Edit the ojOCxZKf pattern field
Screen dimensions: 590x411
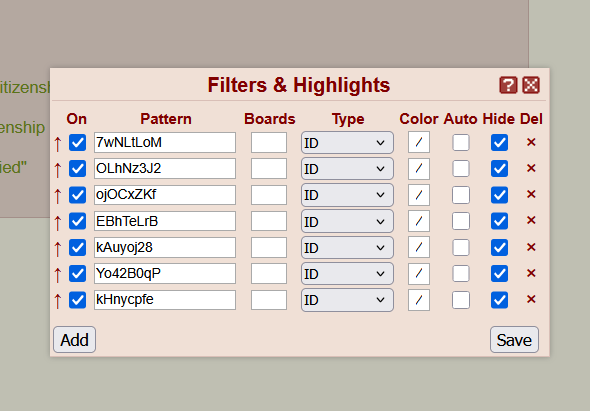pos(165,195)
